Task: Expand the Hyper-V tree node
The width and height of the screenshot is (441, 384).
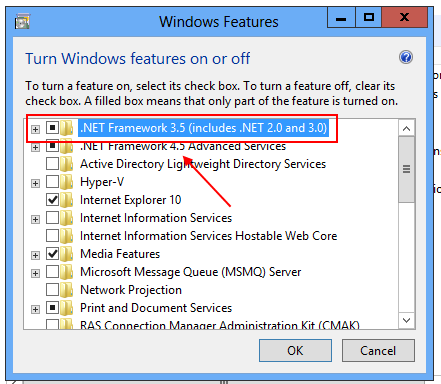Action: coord(35,183)
